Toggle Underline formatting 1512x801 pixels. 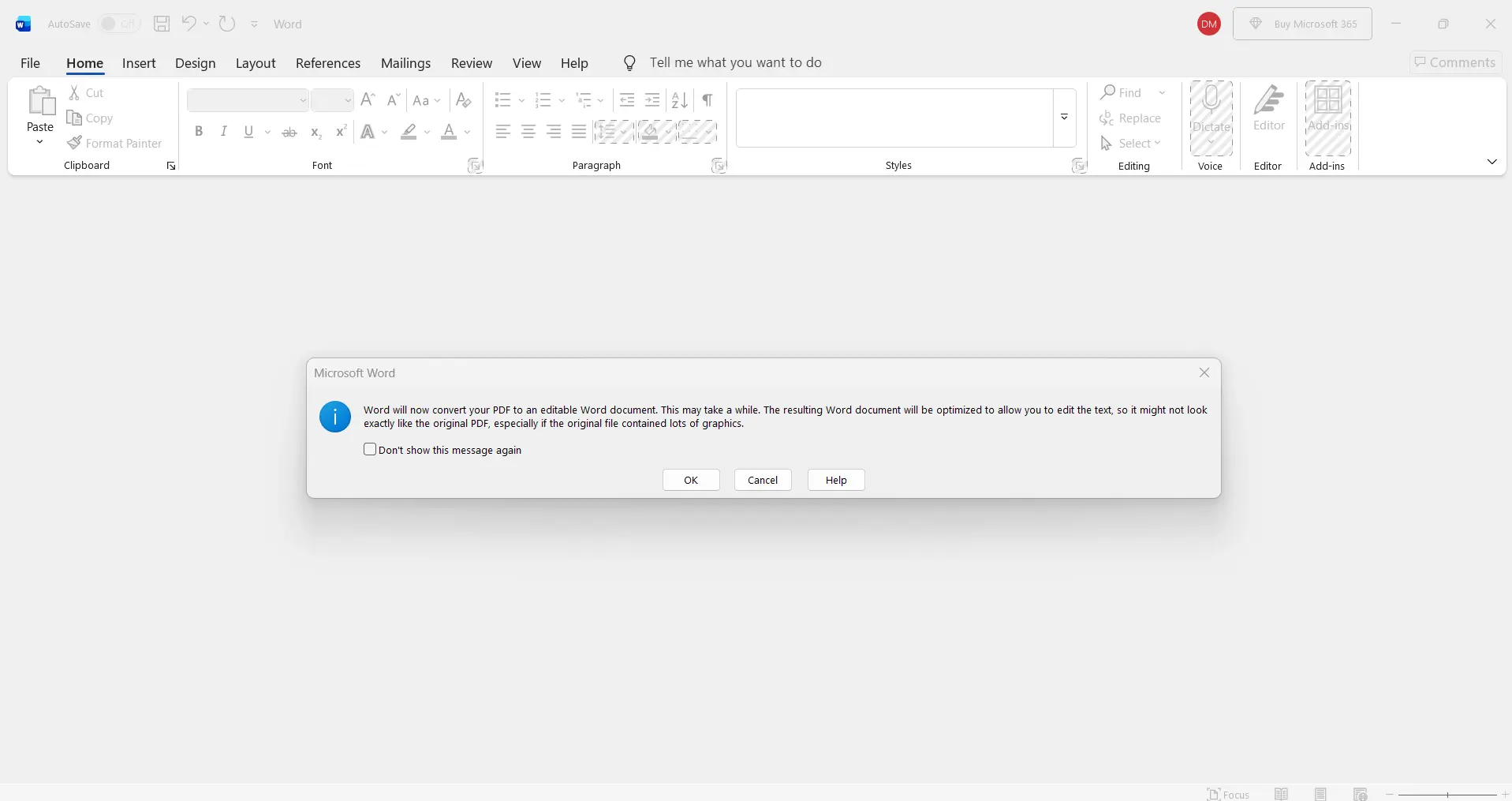pyautogui.click(x=249, y=132)
